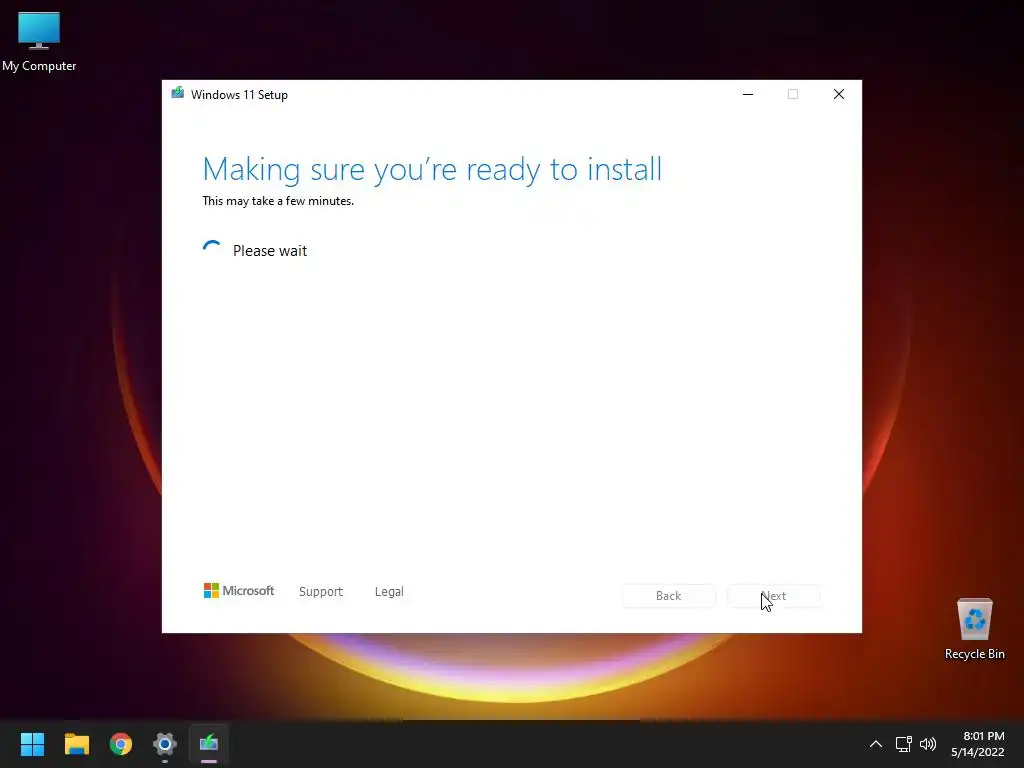Open the Support link
1024x768 pixels.
pyautogui.click(x=321, y=592)
